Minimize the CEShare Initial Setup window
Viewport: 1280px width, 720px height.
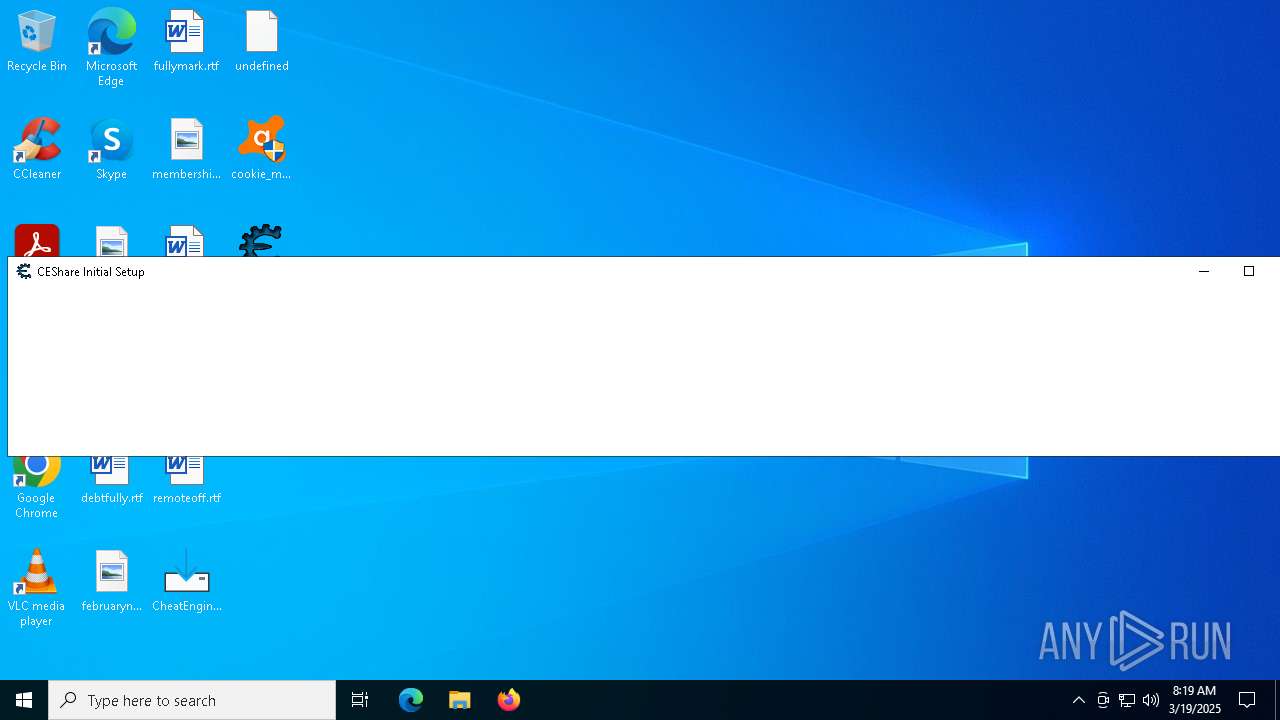point(1204,271)
